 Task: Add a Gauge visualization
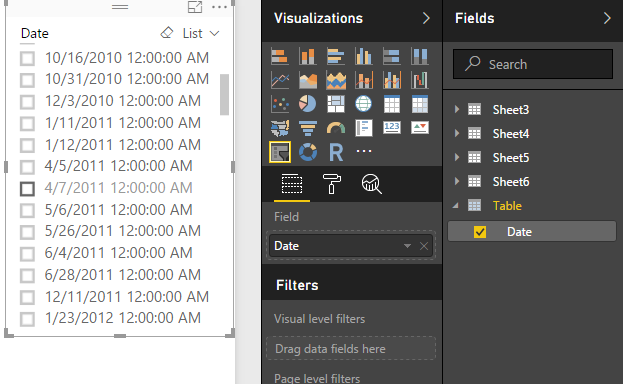pyautogui.click(x=336, y=128)
